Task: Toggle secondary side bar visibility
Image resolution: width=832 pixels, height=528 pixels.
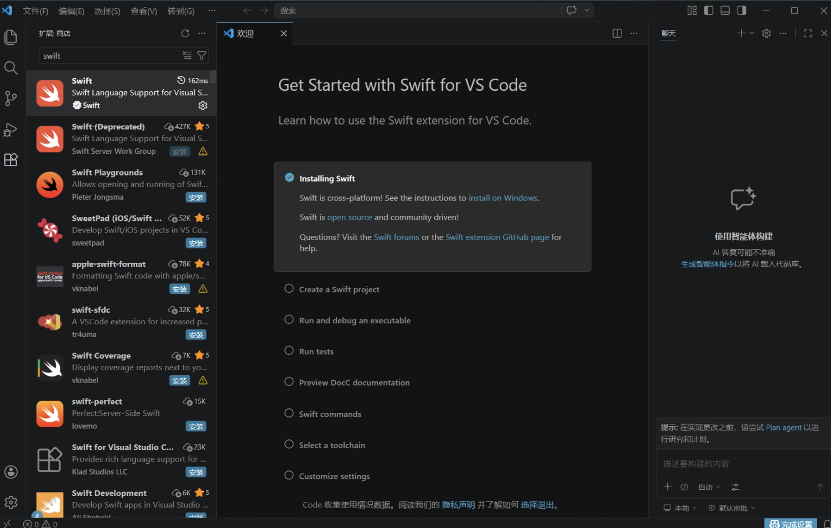Action: 741,11
